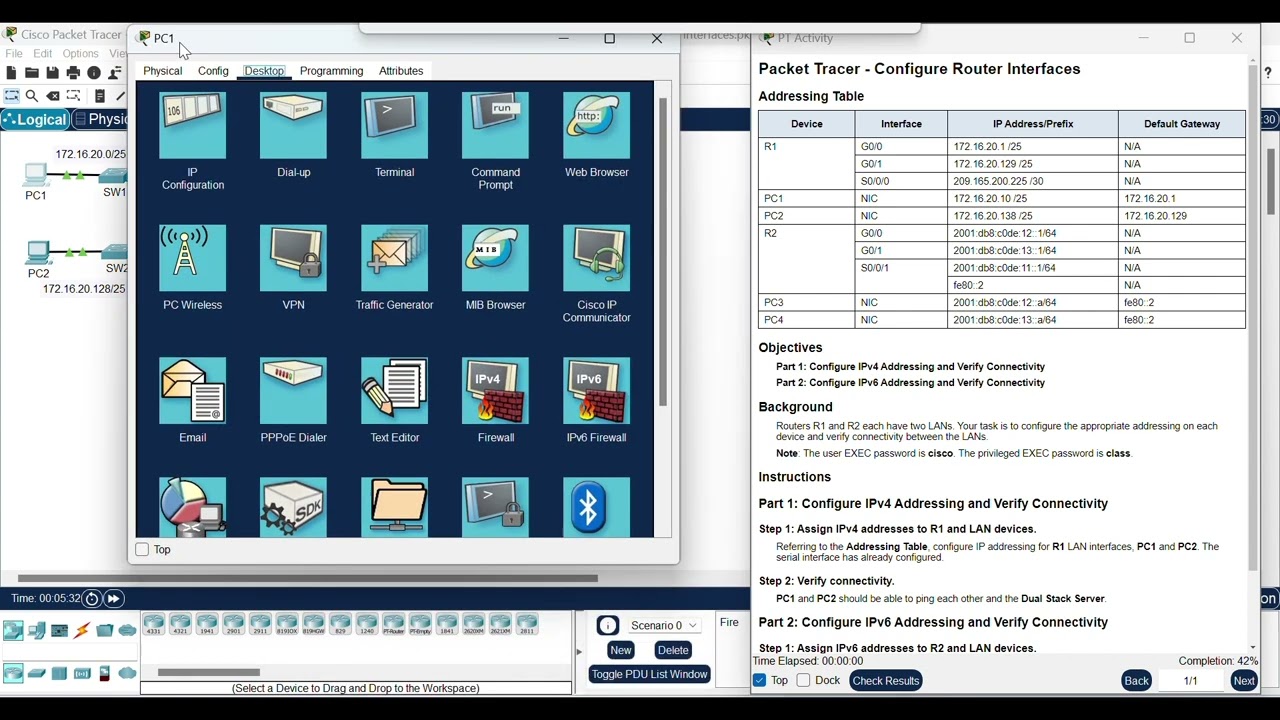Open the Options menu in Packet Tracer

pos(80,53)
